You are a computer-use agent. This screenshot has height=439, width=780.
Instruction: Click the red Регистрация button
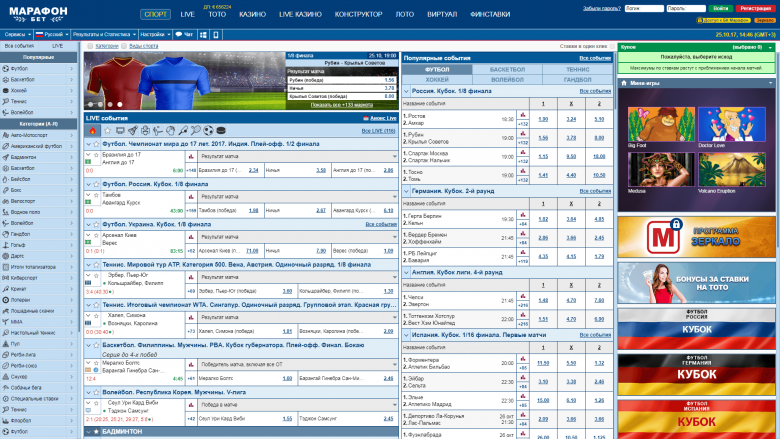pos(755,8)
